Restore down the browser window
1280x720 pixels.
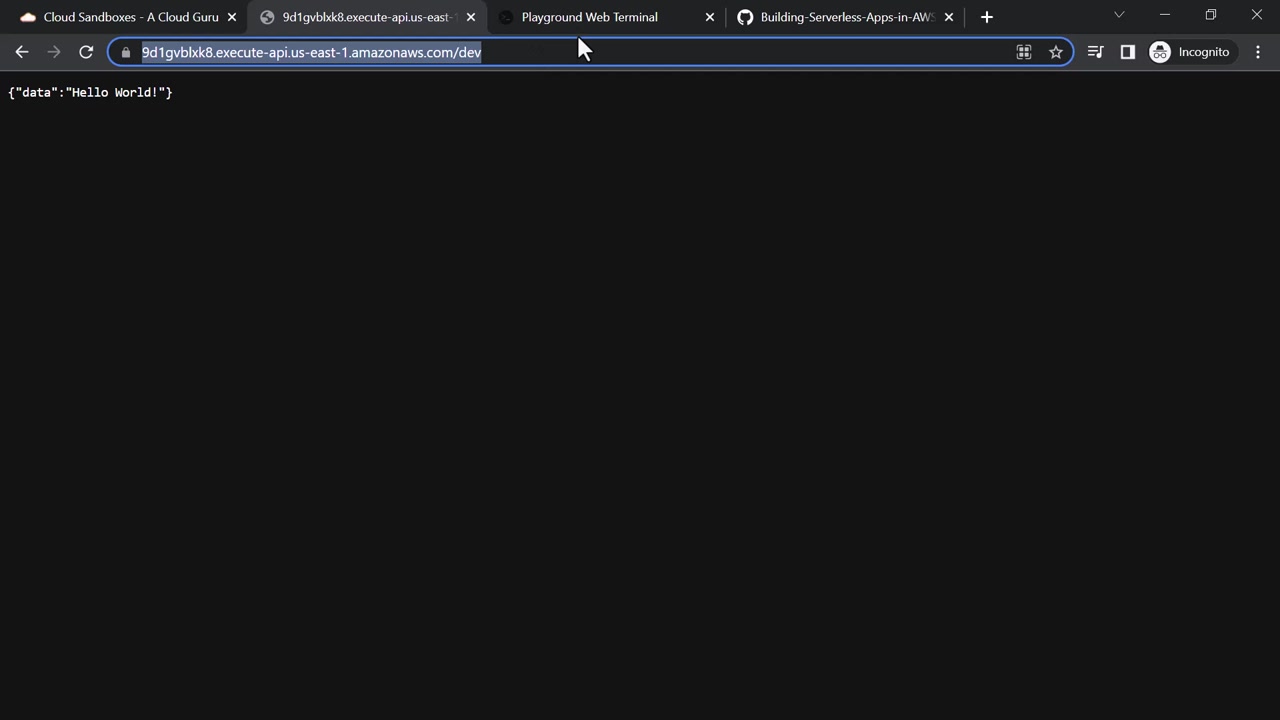tap(1211, 15)
